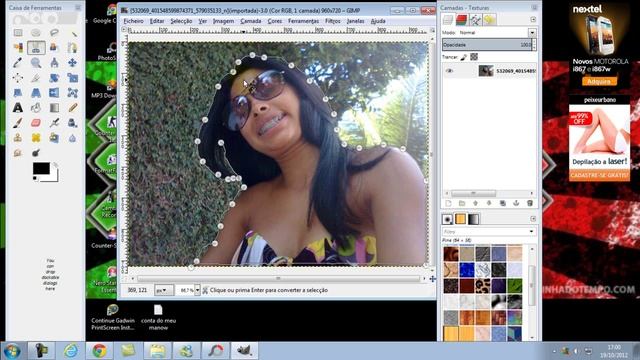
Task: Select the Zoom magnifier tool
Action: click(x=36, y=62)
